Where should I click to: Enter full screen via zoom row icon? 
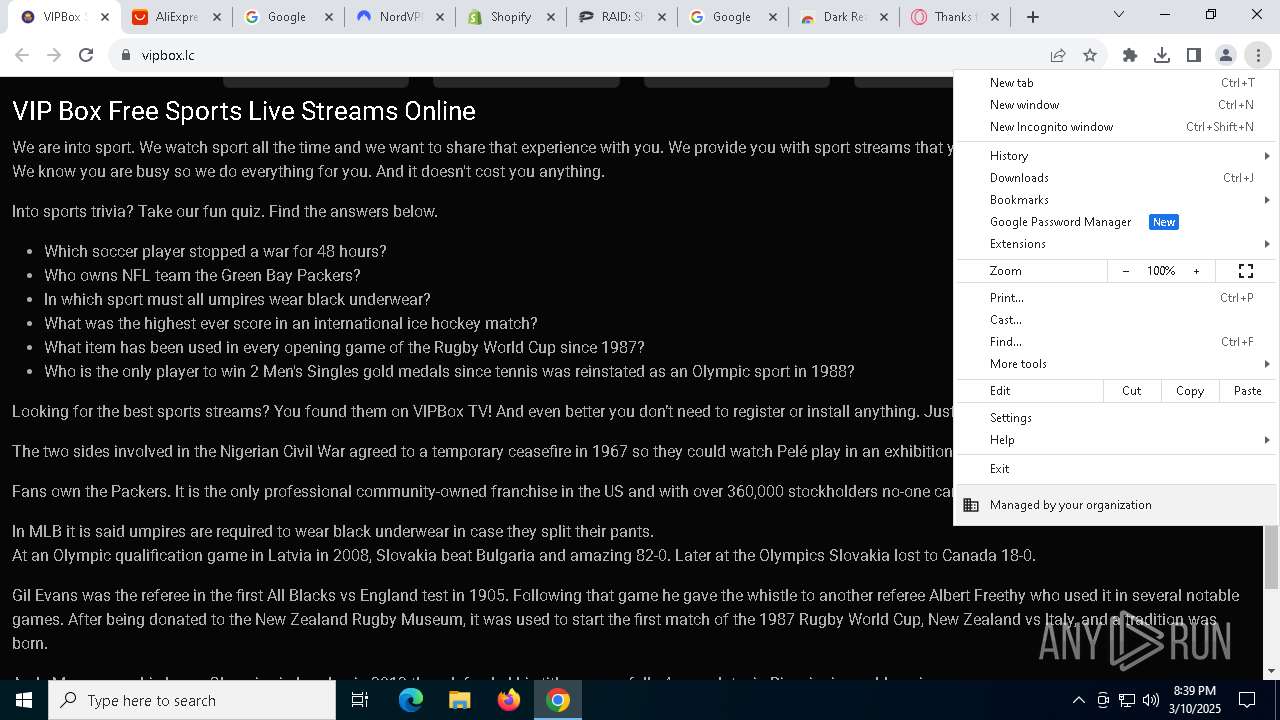coord(1246,271)
